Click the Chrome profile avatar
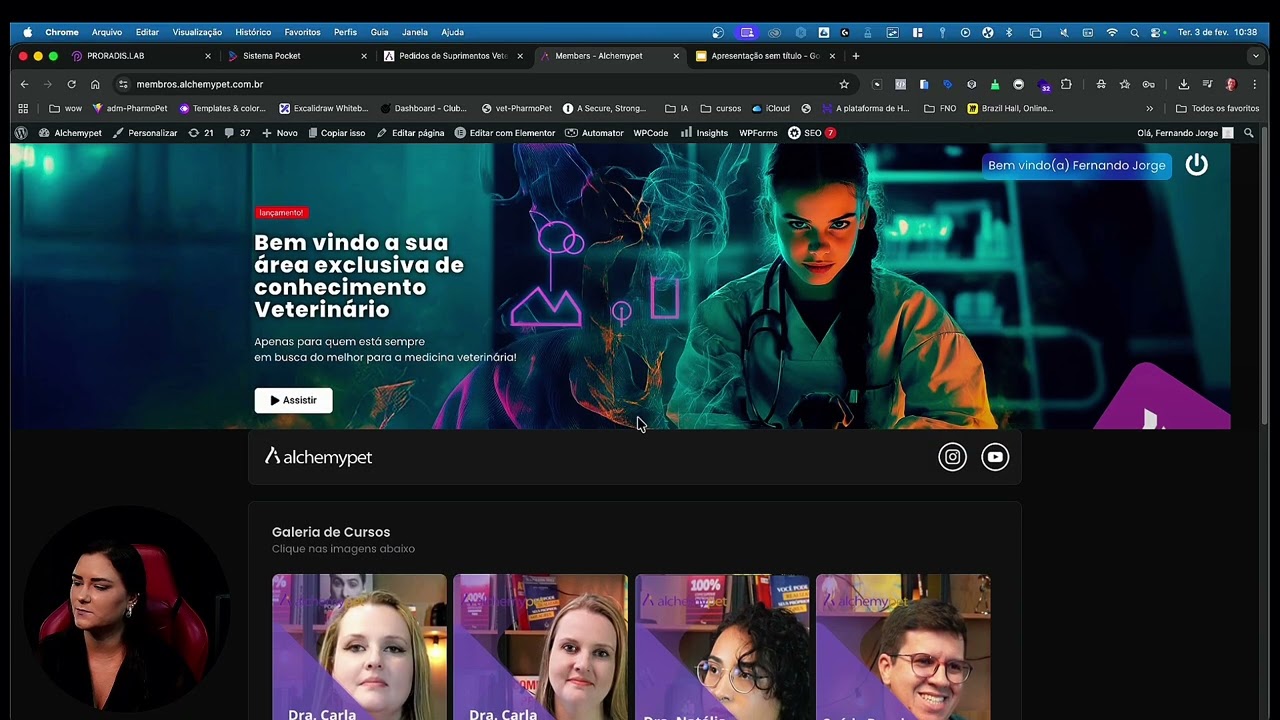Viewport: 1280px width, 720px height. [x=1231, y=84]
